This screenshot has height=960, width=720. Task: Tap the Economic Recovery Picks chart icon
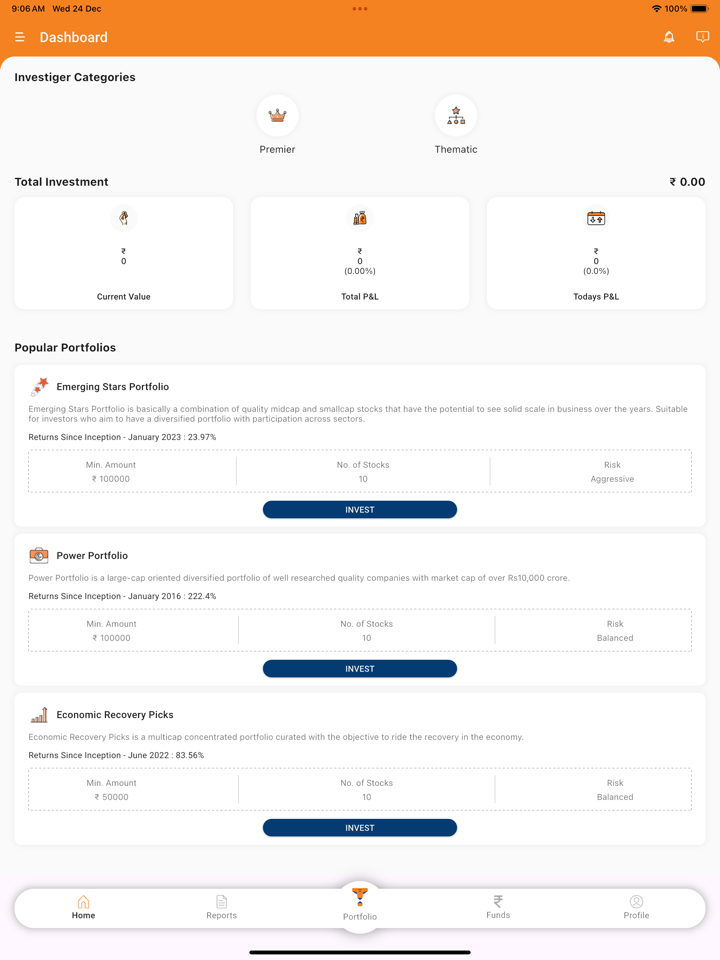tap(39, 715)
